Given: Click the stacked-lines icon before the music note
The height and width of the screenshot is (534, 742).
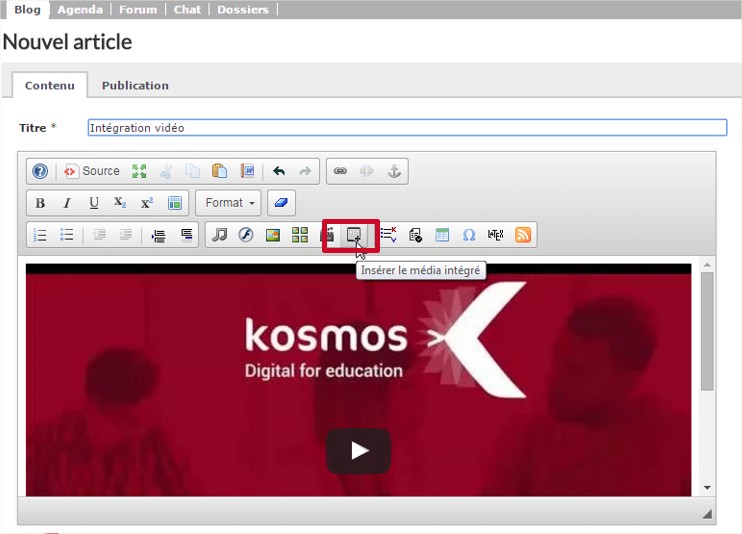Looking at the screenshot, I should pyautogui.click(x=186, y=235).
